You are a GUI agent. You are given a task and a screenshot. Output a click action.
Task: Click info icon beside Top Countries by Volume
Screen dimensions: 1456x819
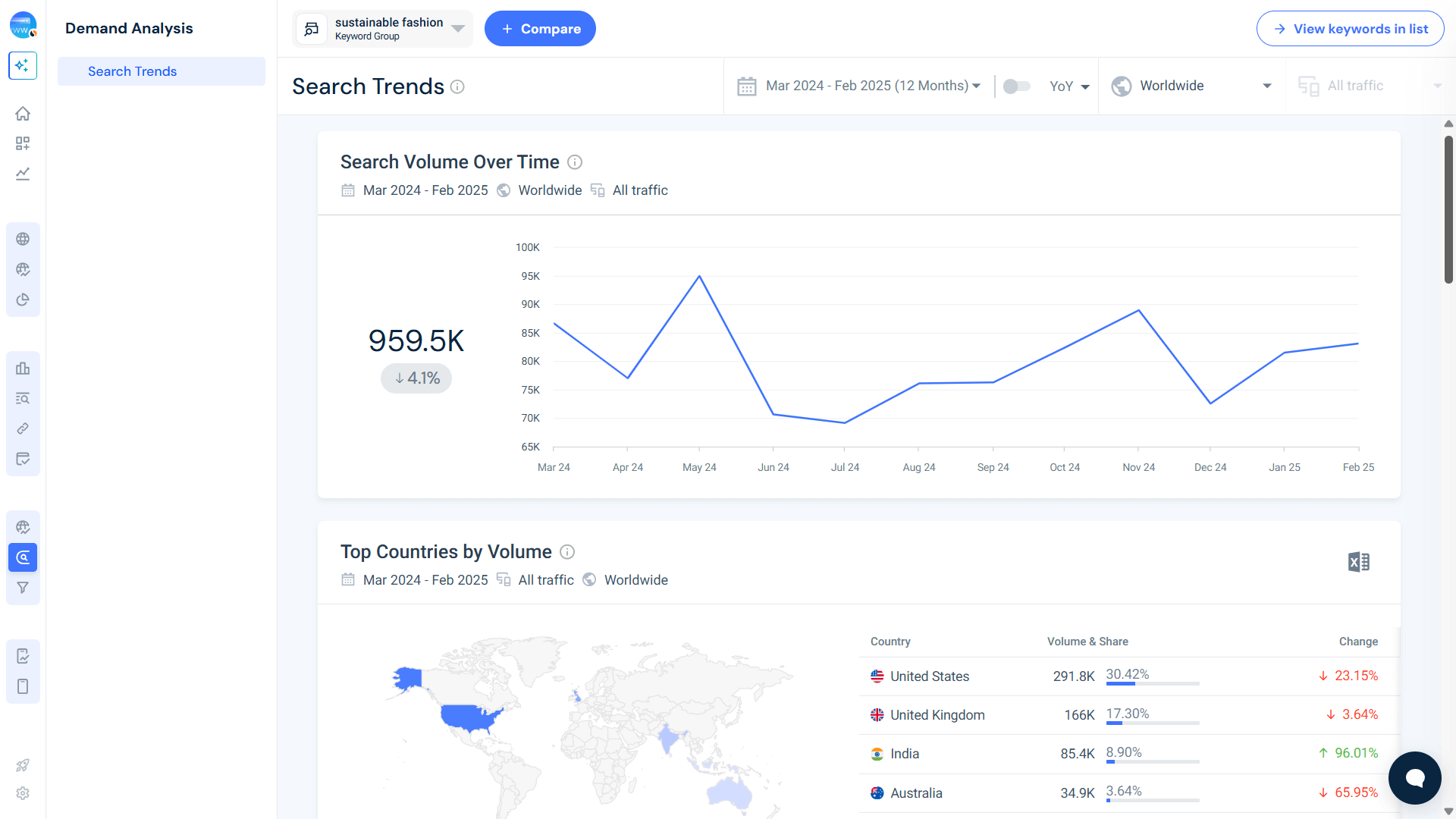click(567, 552)
